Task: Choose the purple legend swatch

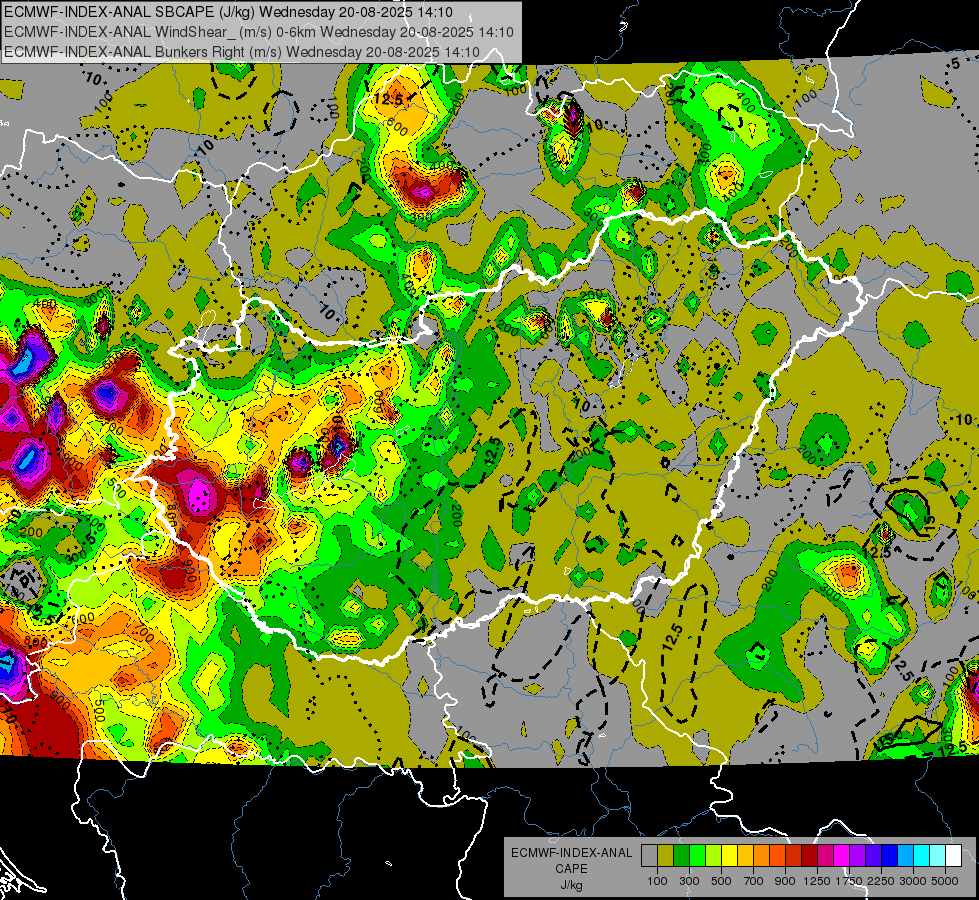Action: [857, 855]
